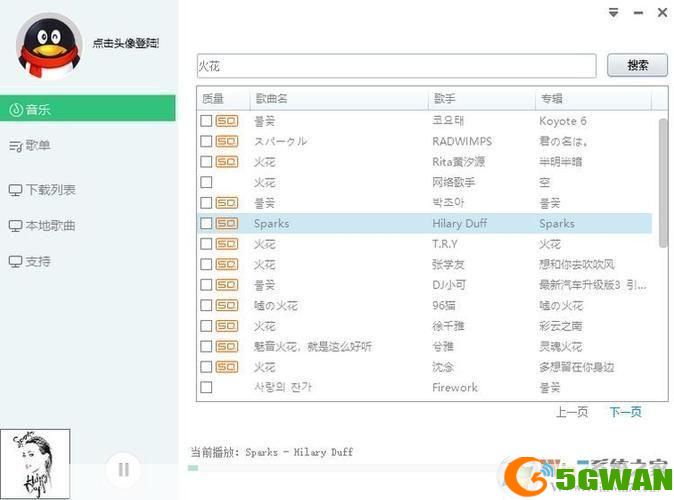Image resolution: width=674 pixels, height=500 pixels.
Task: Sort by the 质量 quality column header
Action: point(224,98)
